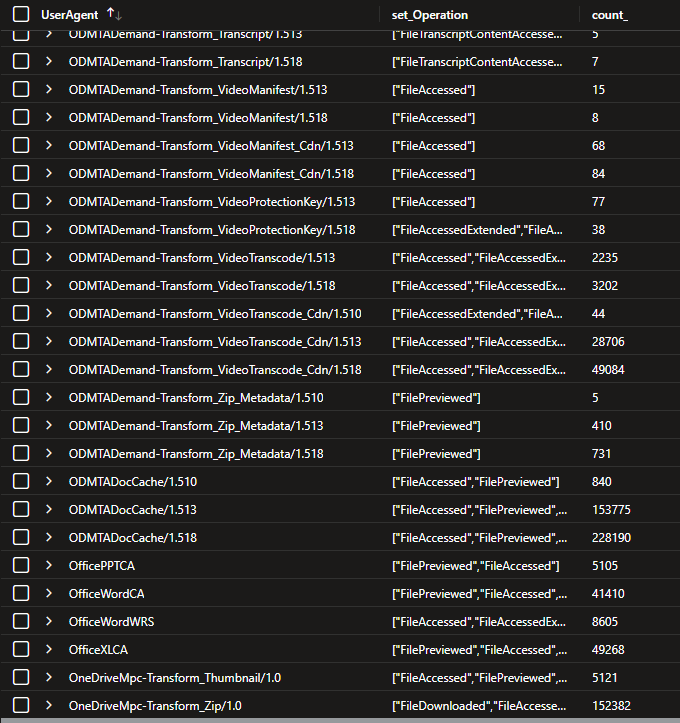680x723 pixels.
Task: Check the ODMTADemand-Transform_Transcript/1.518 row box
Action: pos(21,61)
